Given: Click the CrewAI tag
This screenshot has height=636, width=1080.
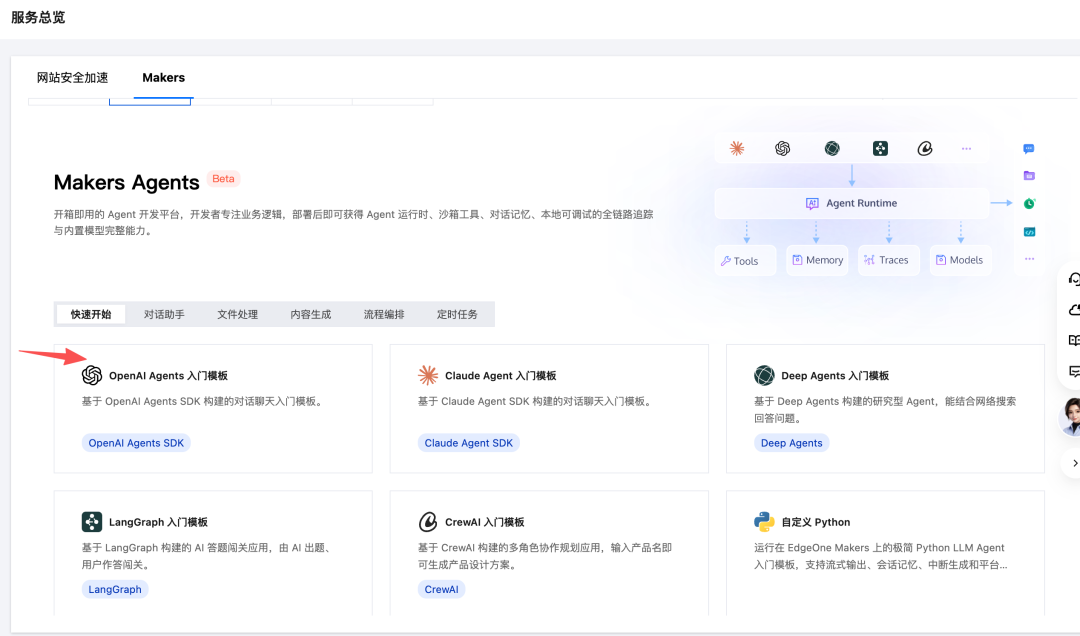Looking at the screenshot, I should coord(441,589).
